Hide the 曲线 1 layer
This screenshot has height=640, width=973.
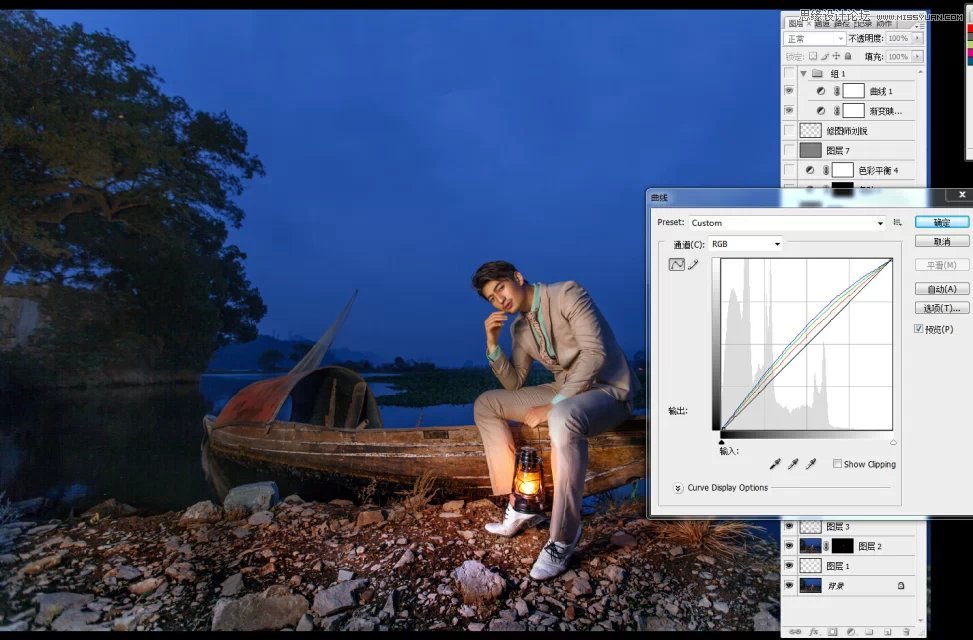789,91
